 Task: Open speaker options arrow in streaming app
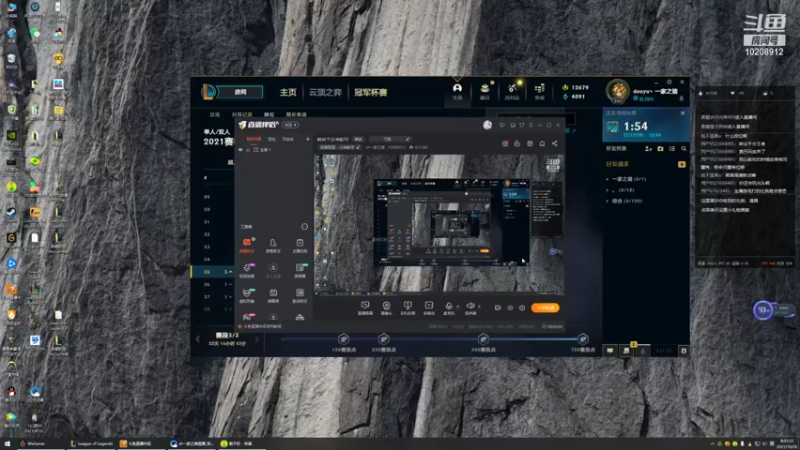479,307
